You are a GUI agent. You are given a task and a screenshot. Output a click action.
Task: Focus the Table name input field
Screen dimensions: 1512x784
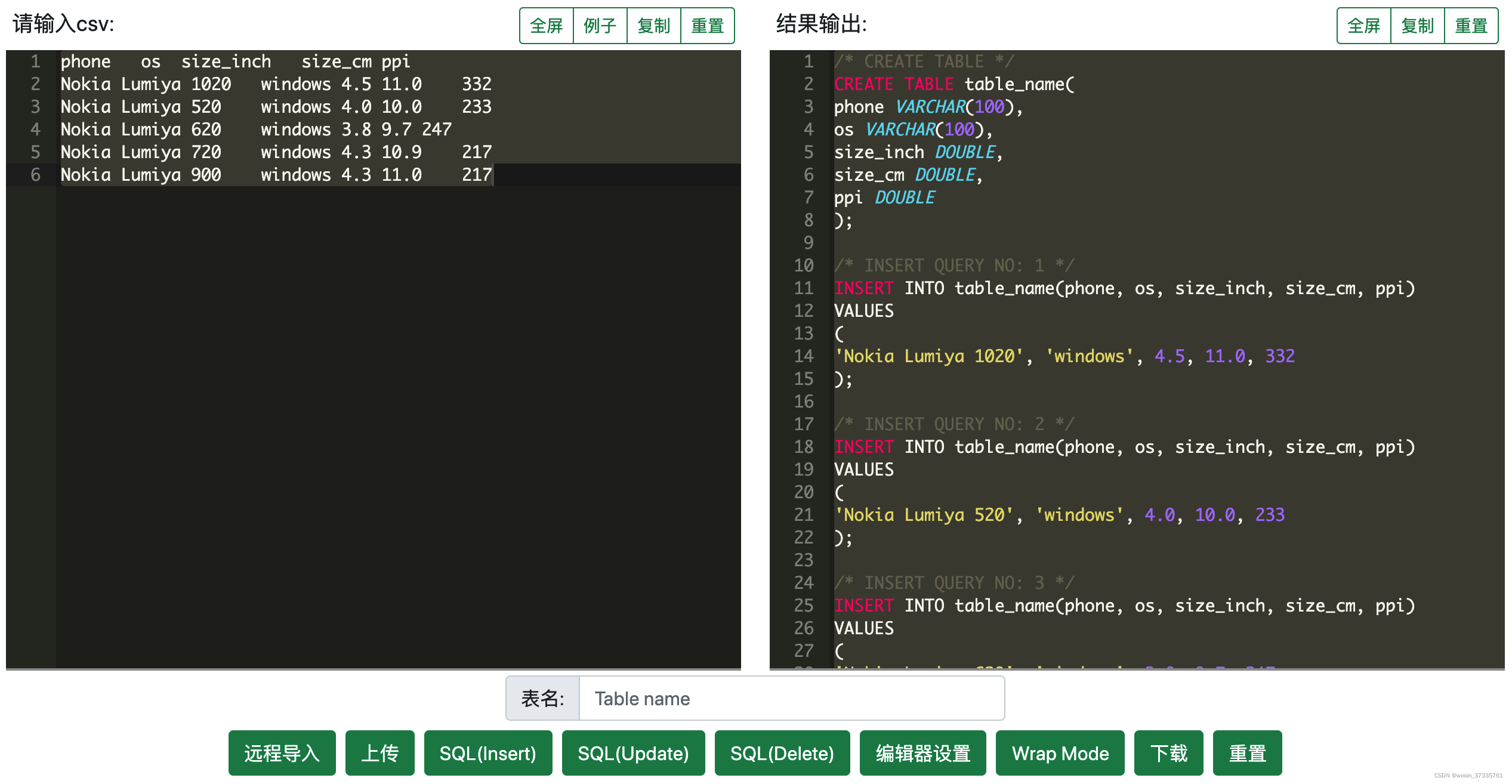tap(791, 698)
